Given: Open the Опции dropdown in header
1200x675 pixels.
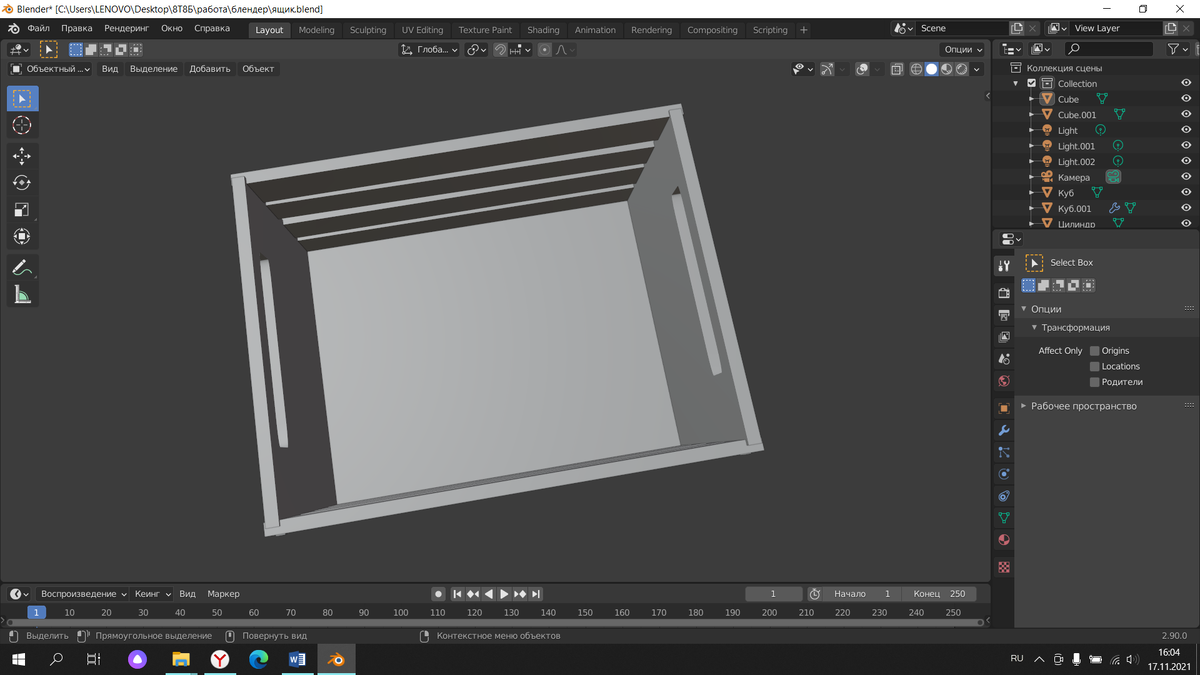Looking at the screenshot, I should coord(963,49).
